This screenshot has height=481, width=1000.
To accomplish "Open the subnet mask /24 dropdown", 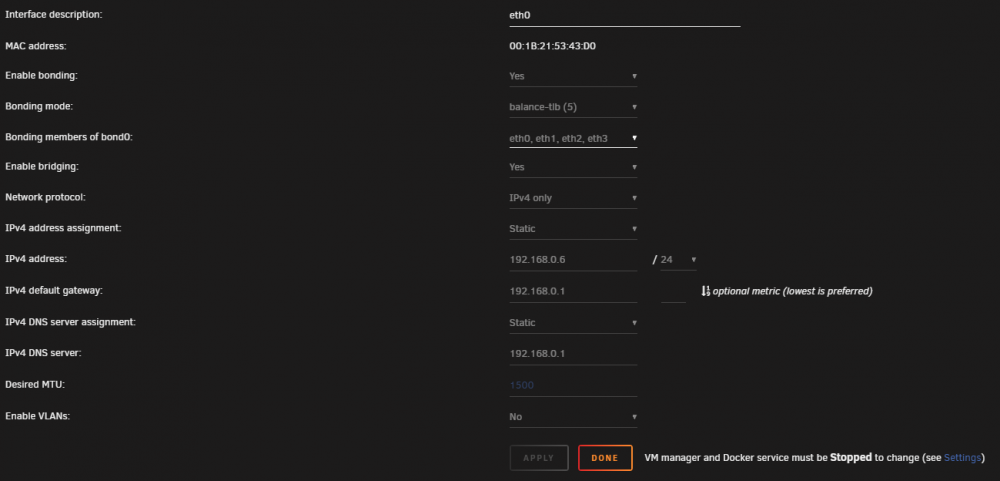I will point(679,260).
